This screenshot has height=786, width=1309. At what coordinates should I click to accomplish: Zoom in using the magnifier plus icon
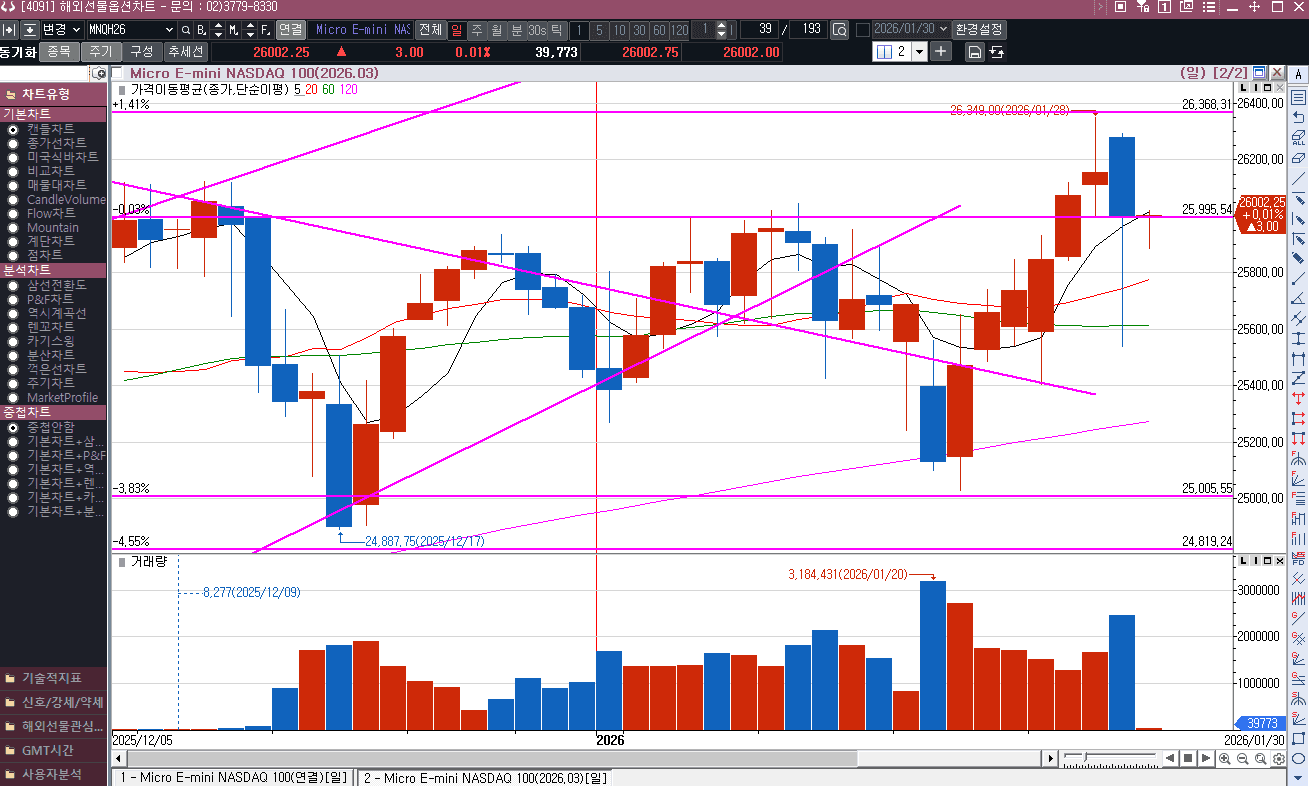click(1224, 759)
